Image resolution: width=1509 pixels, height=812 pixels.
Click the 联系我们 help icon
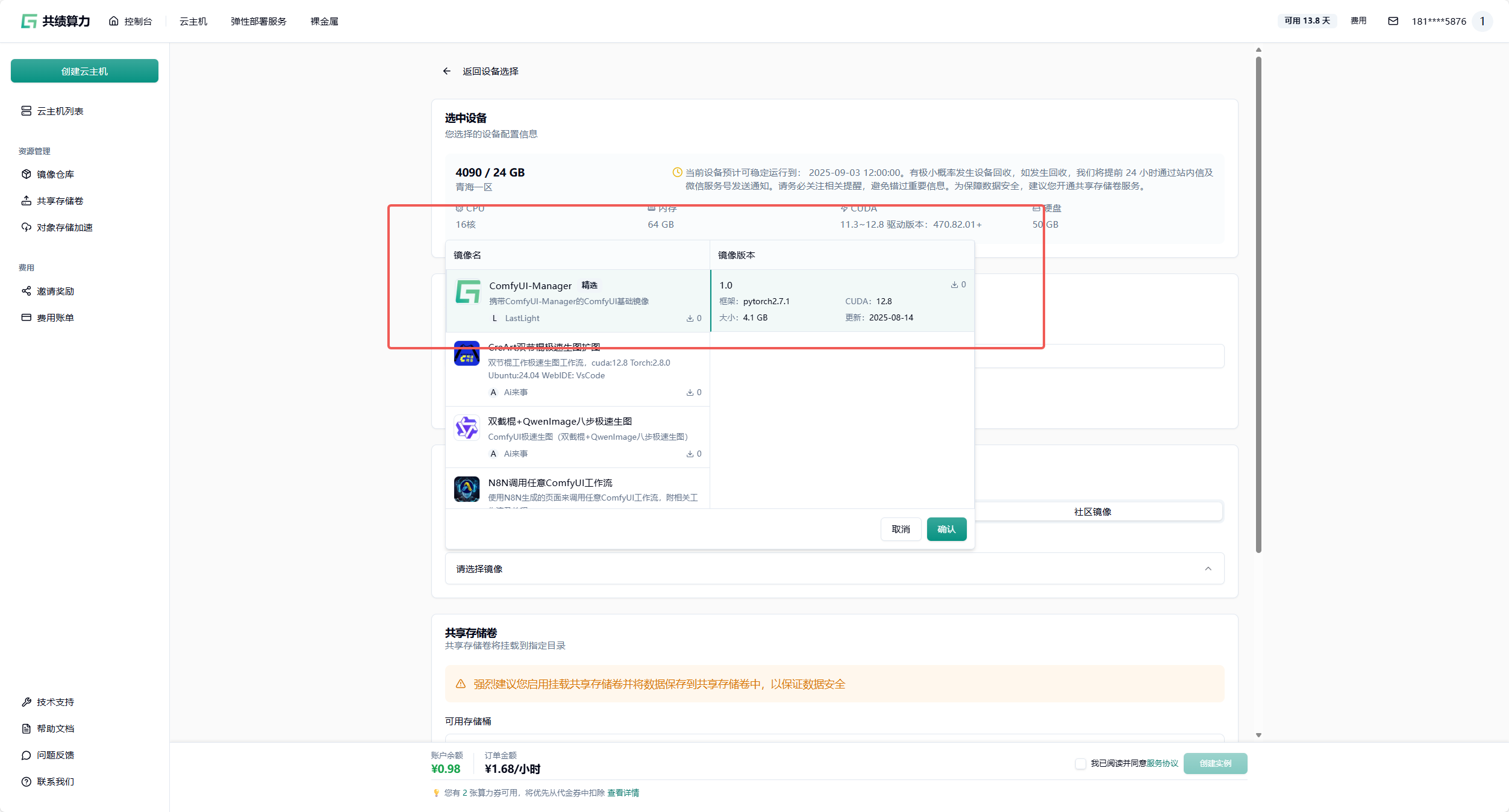coord(27,781)
